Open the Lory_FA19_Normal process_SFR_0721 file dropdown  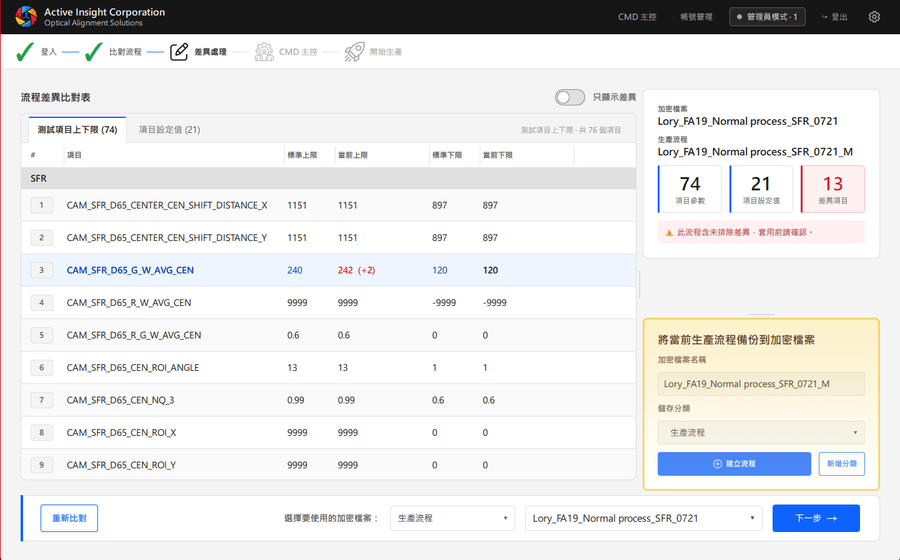tap(643, 518)
